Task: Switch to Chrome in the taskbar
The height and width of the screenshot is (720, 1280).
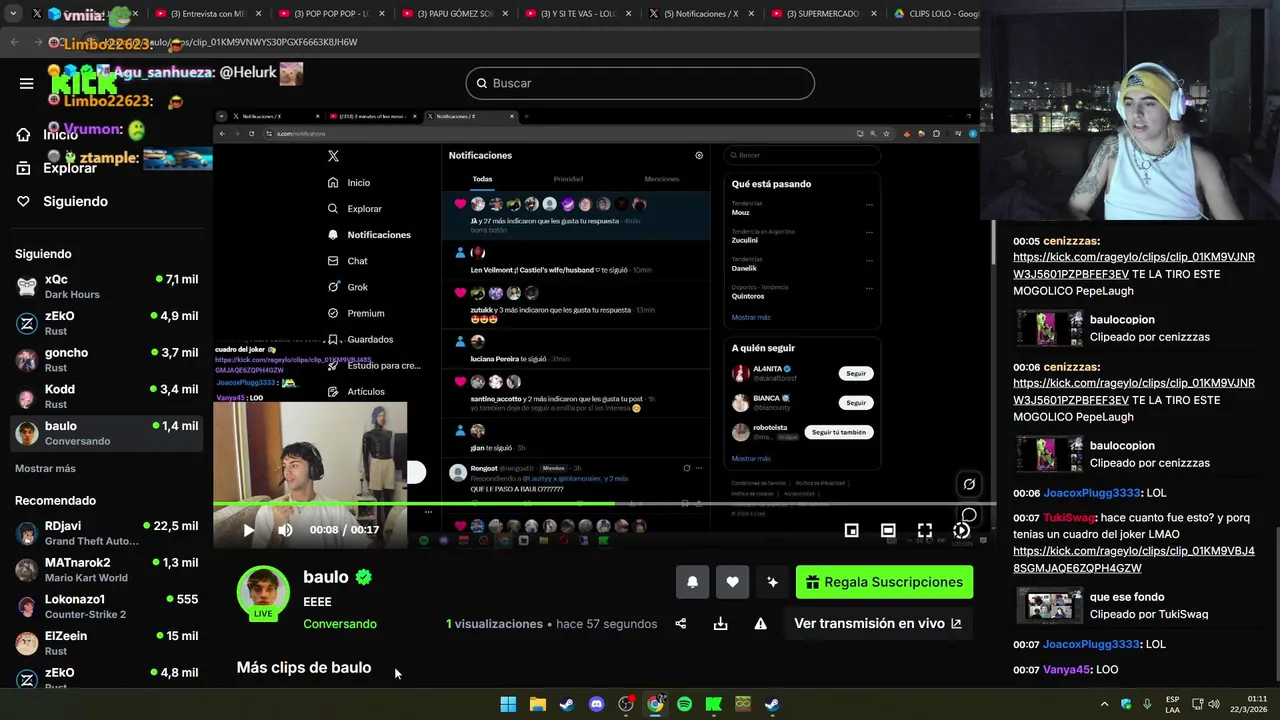Action: 655,704
